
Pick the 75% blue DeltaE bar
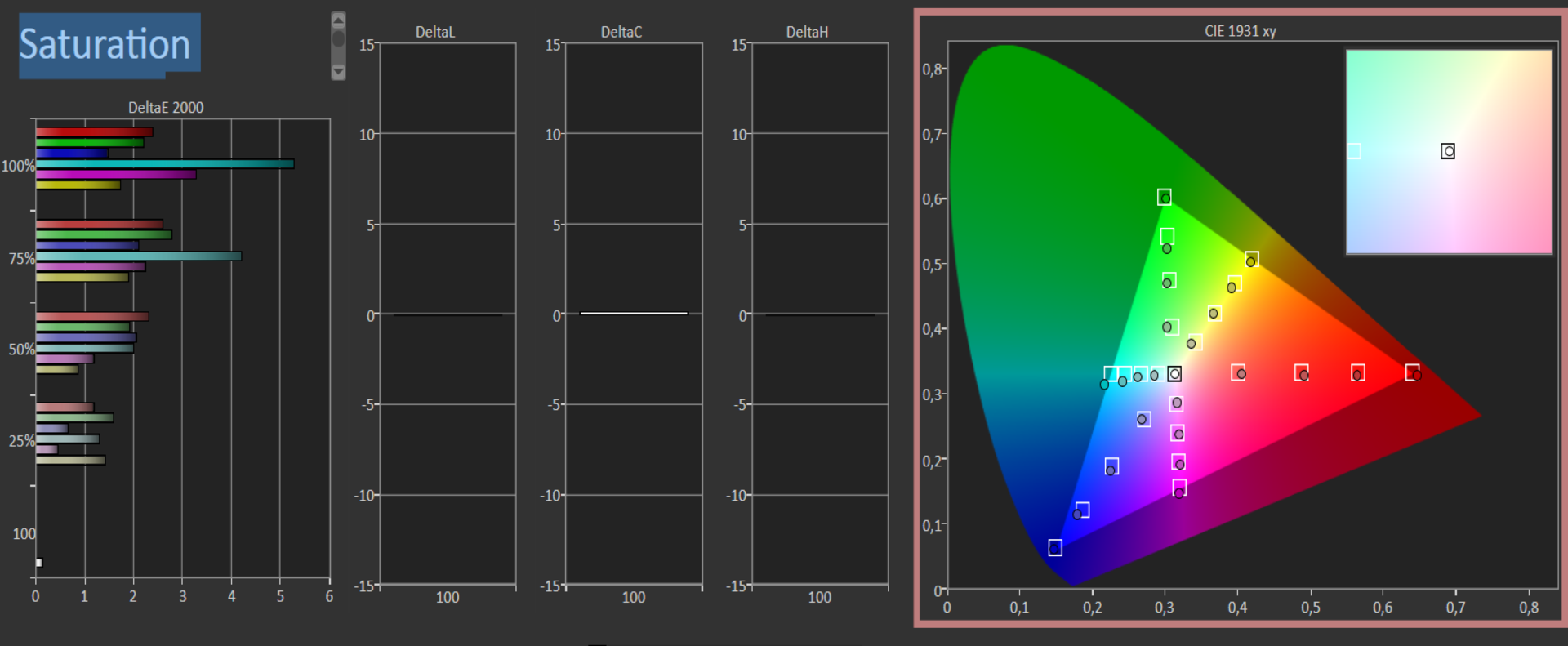(x=87, y=246)
